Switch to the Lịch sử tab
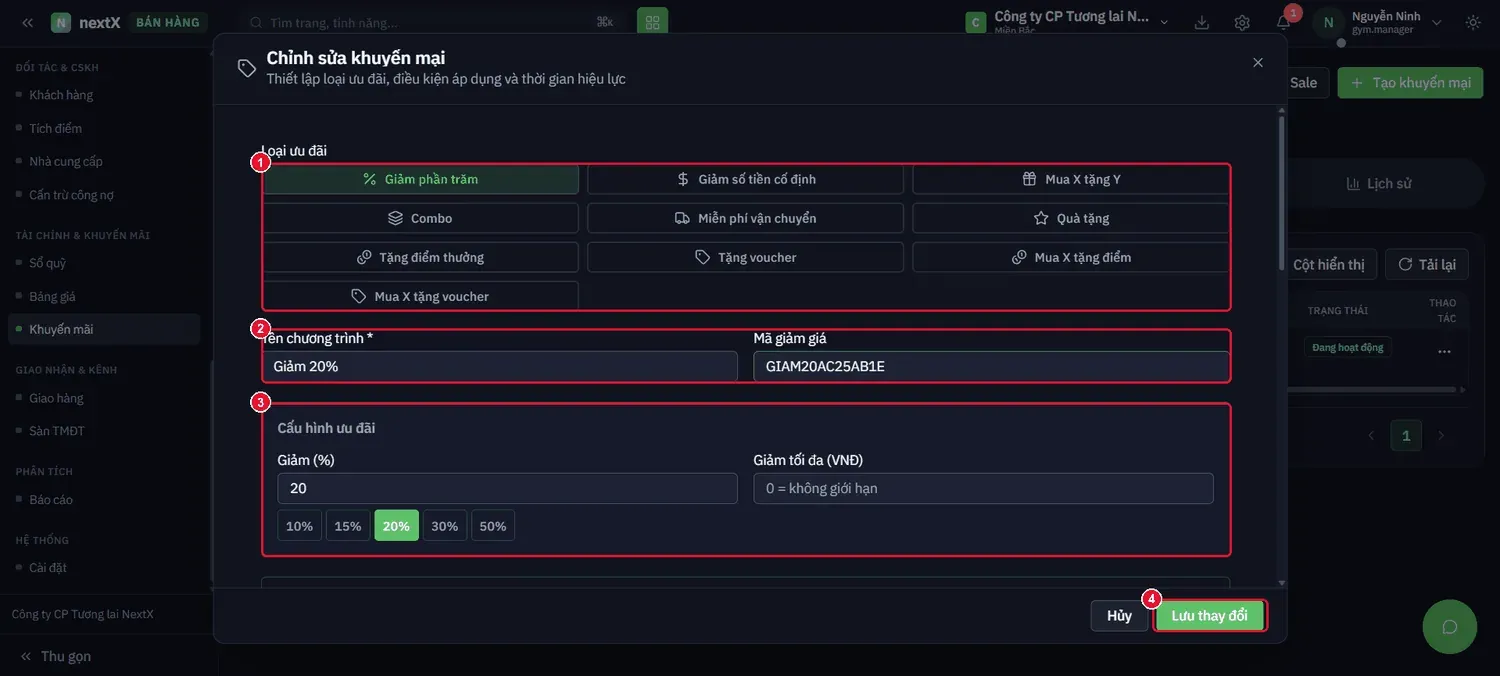The width and height of the screenshot is (1500, 676). pos(1378,183)
